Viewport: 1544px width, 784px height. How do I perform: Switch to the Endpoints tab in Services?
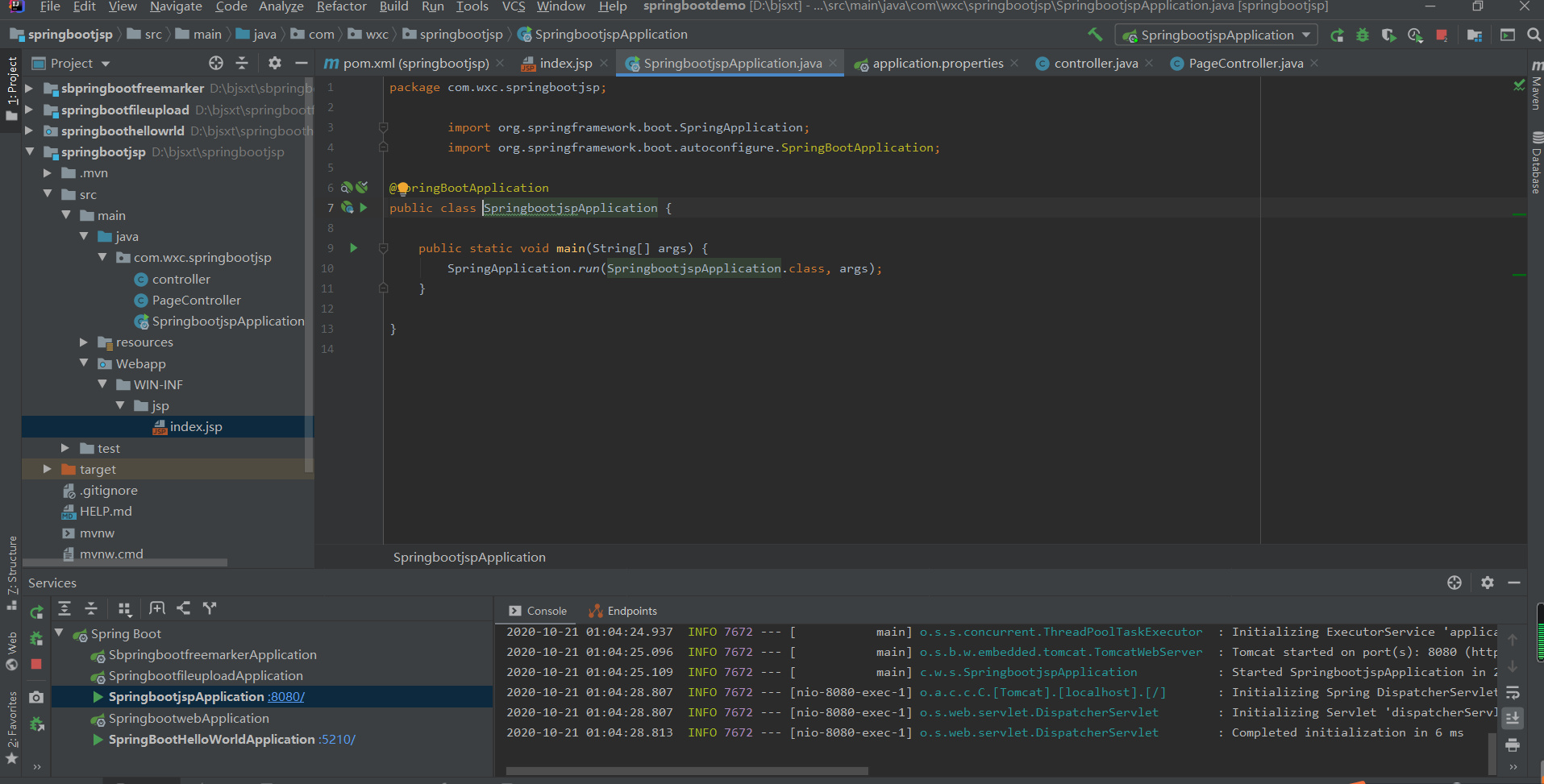point(623,611)
